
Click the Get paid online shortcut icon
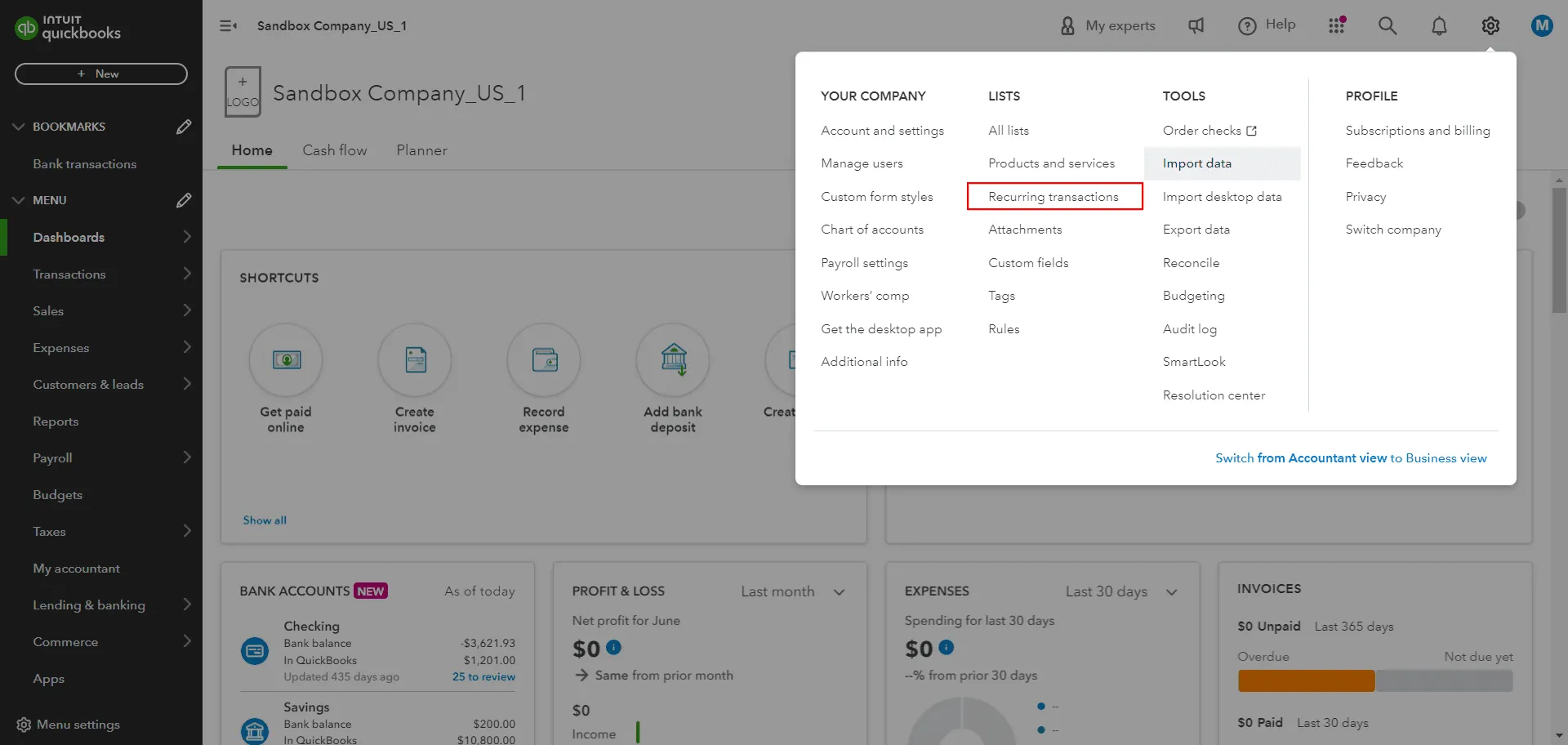coord(286,360)
